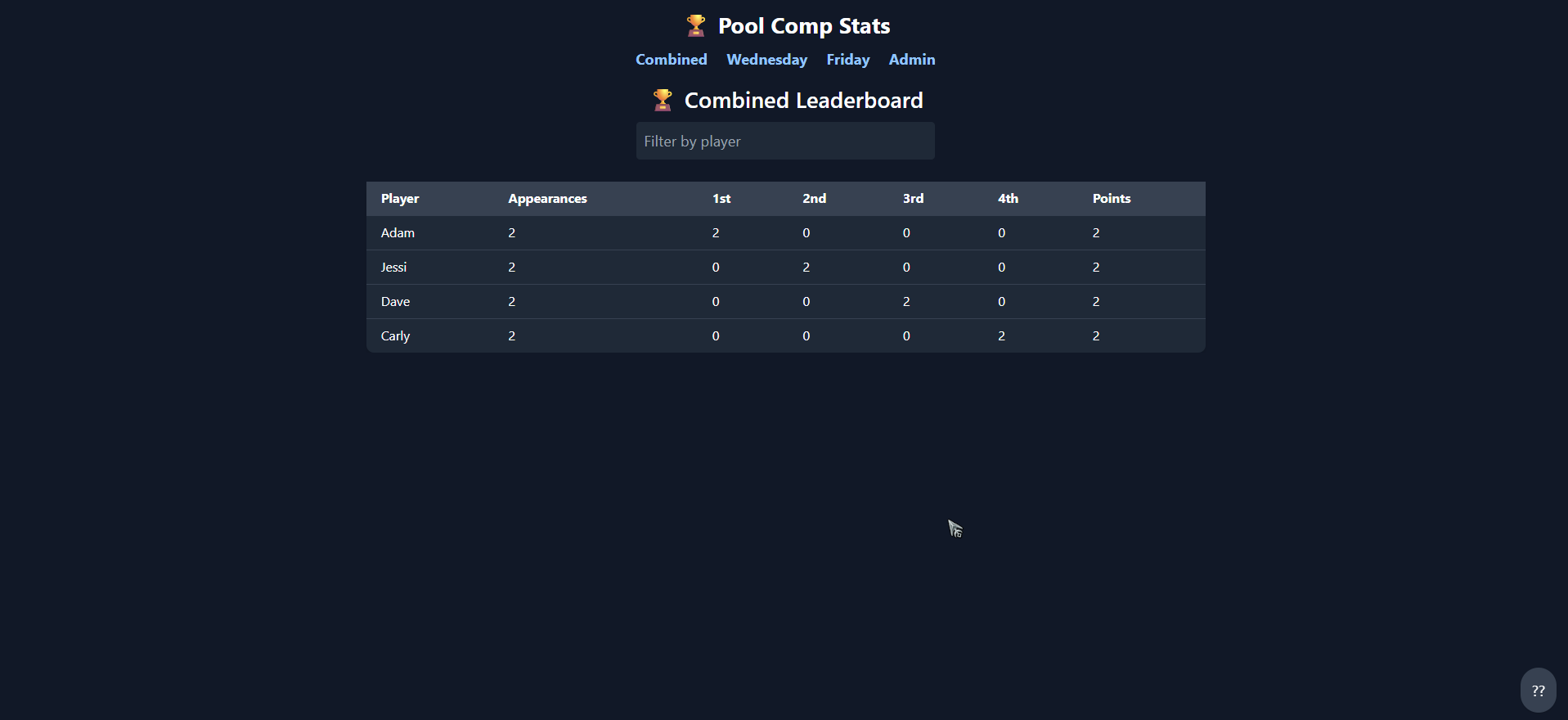The height and width of the screenshot is (720, 1568).
Task: Switch to the Wednesday stats page
Action: click(x=766, y=60)
